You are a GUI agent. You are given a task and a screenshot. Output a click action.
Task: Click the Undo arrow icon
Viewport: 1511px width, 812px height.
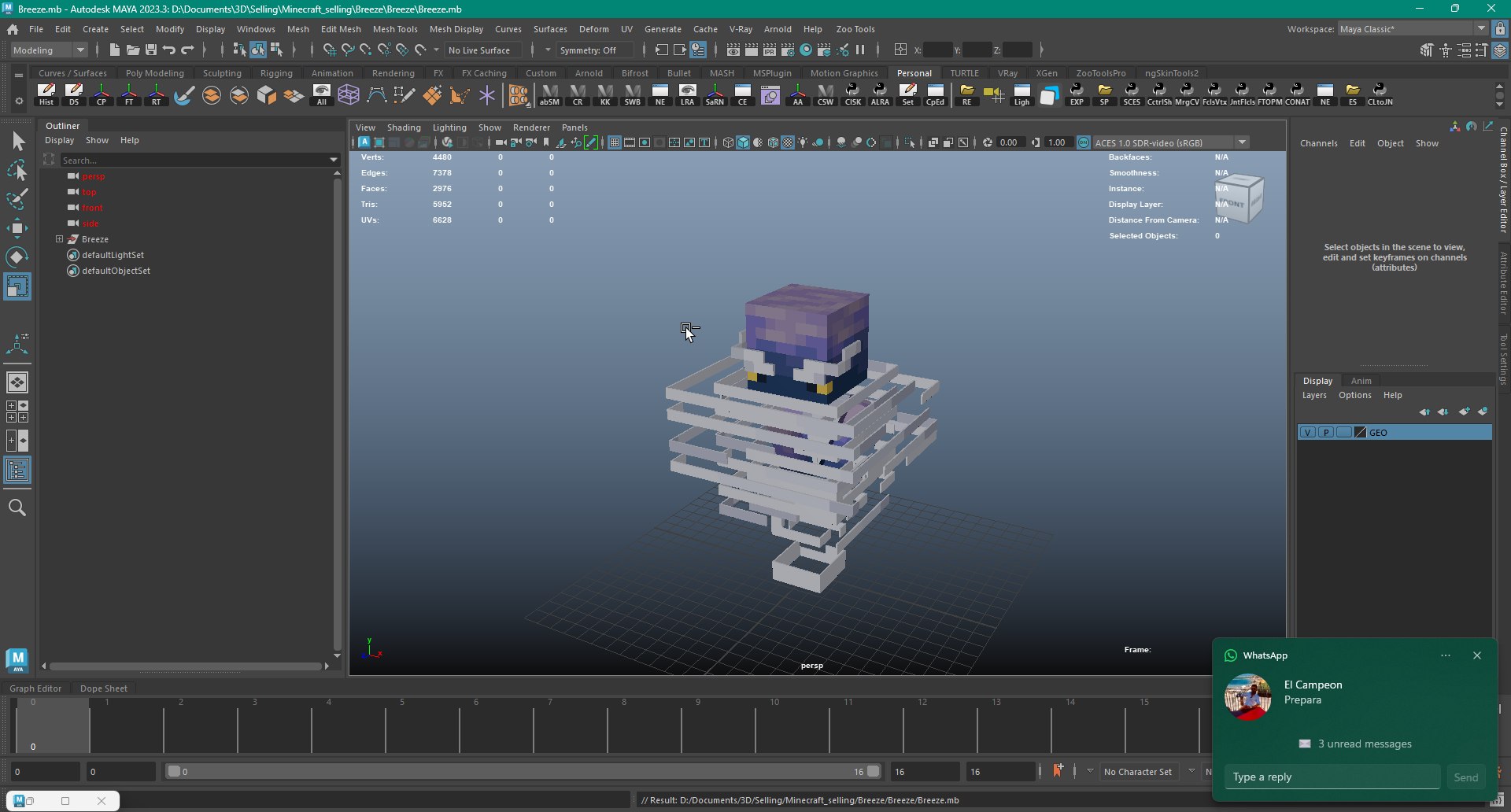169,50
